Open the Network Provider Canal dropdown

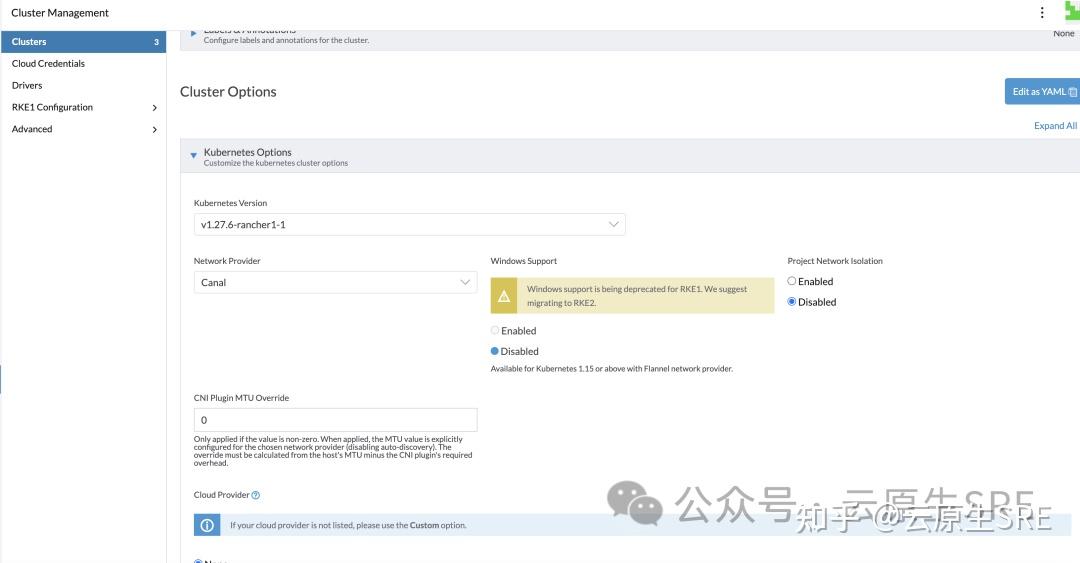(x=335, y=283)
